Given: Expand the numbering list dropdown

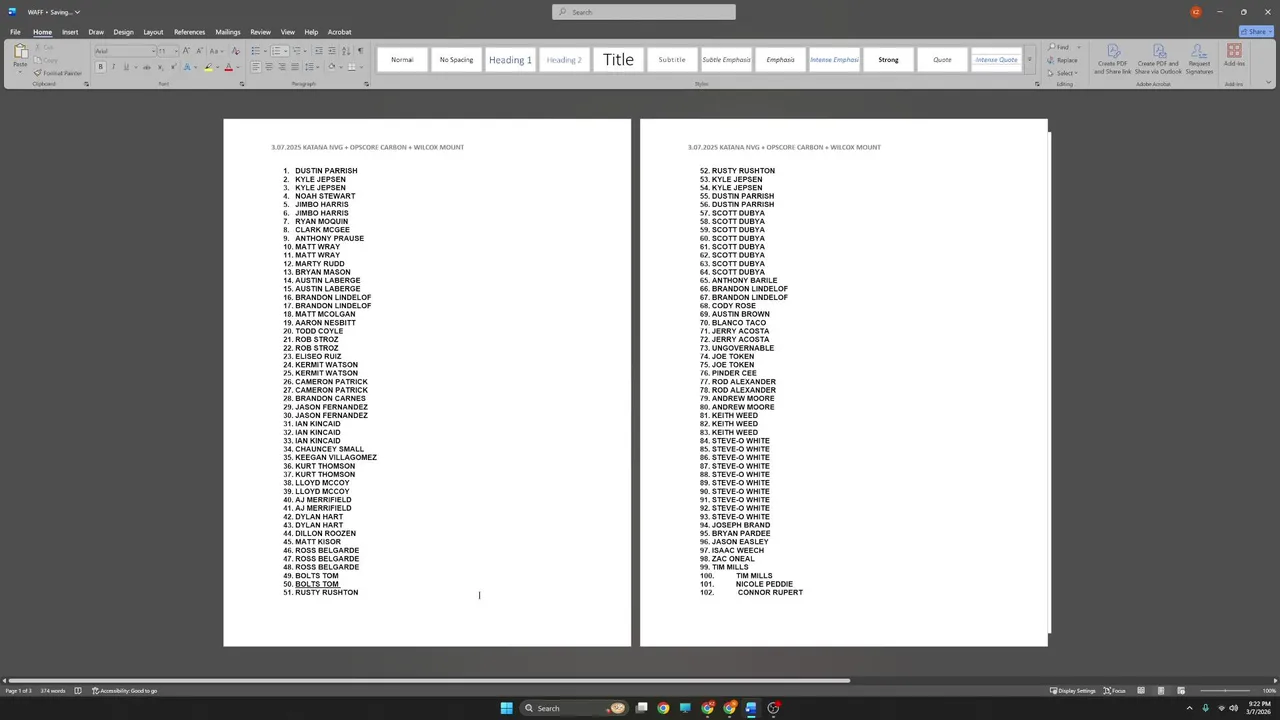Looking at the screenshot, I should point(285,51).
